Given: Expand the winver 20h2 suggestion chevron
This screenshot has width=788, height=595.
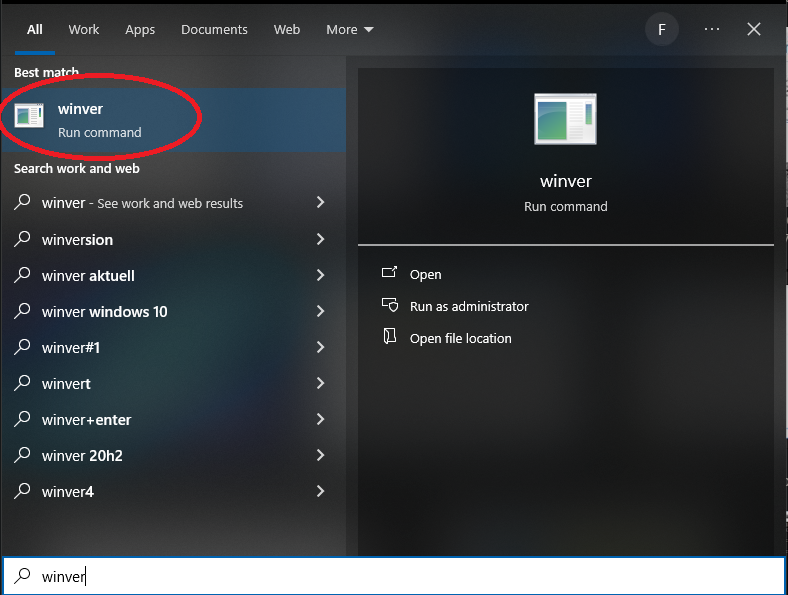Looking at the screenshot, I should point(320,455).
